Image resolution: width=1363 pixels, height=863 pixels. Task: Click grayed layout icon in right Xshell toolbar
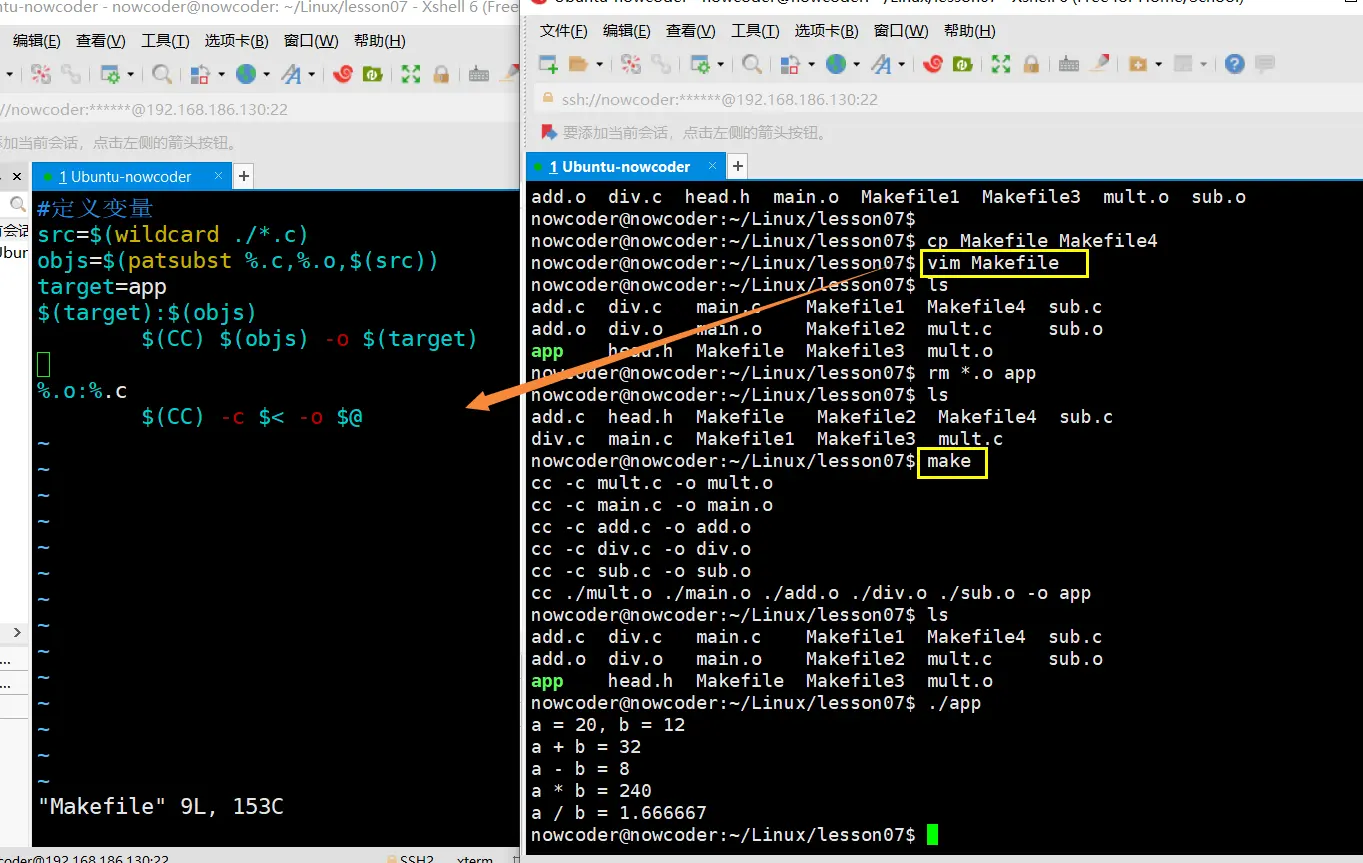click(1183, 64)
